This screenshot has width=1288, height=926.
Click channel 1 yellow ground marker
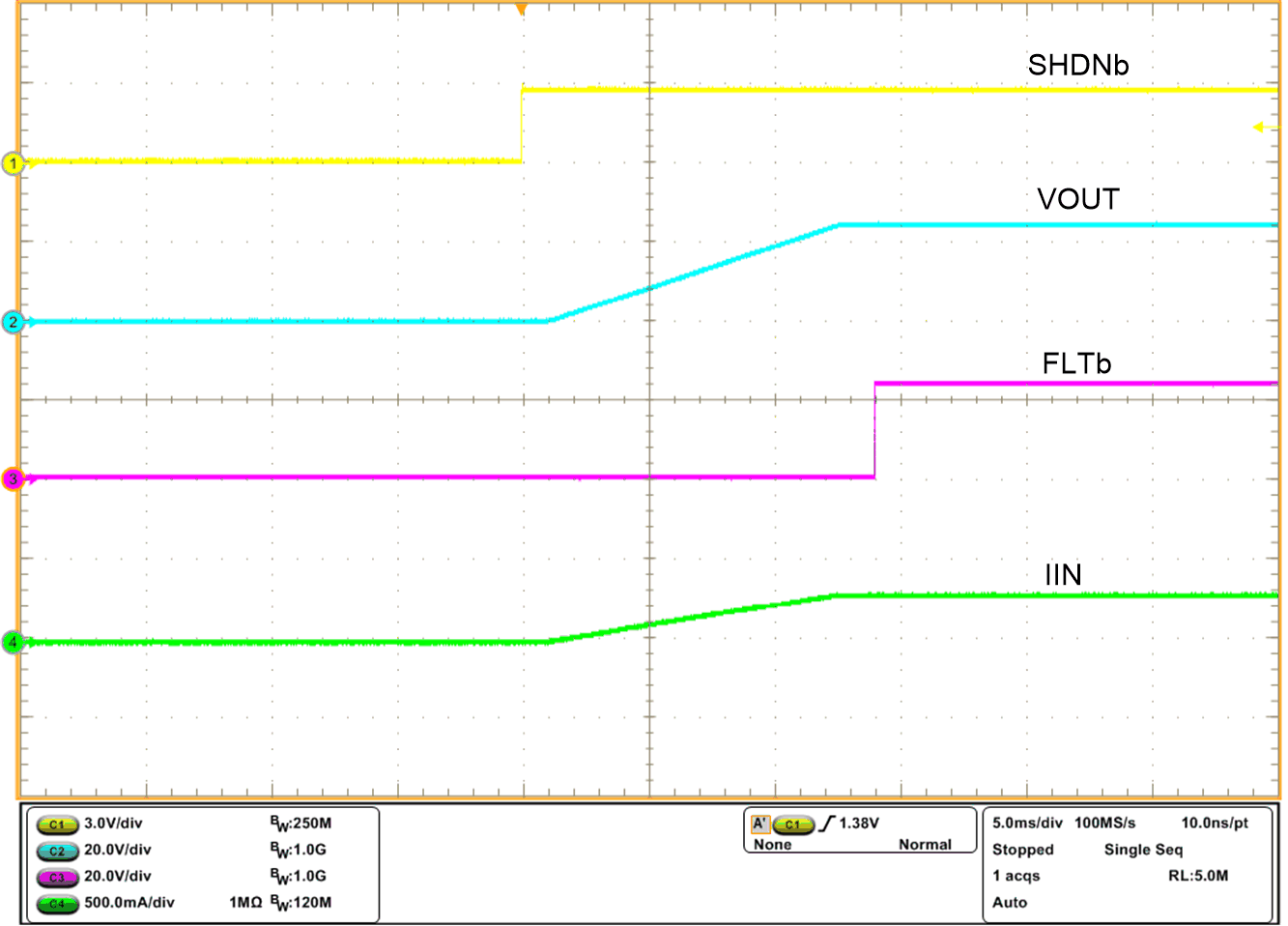[14, 163]
